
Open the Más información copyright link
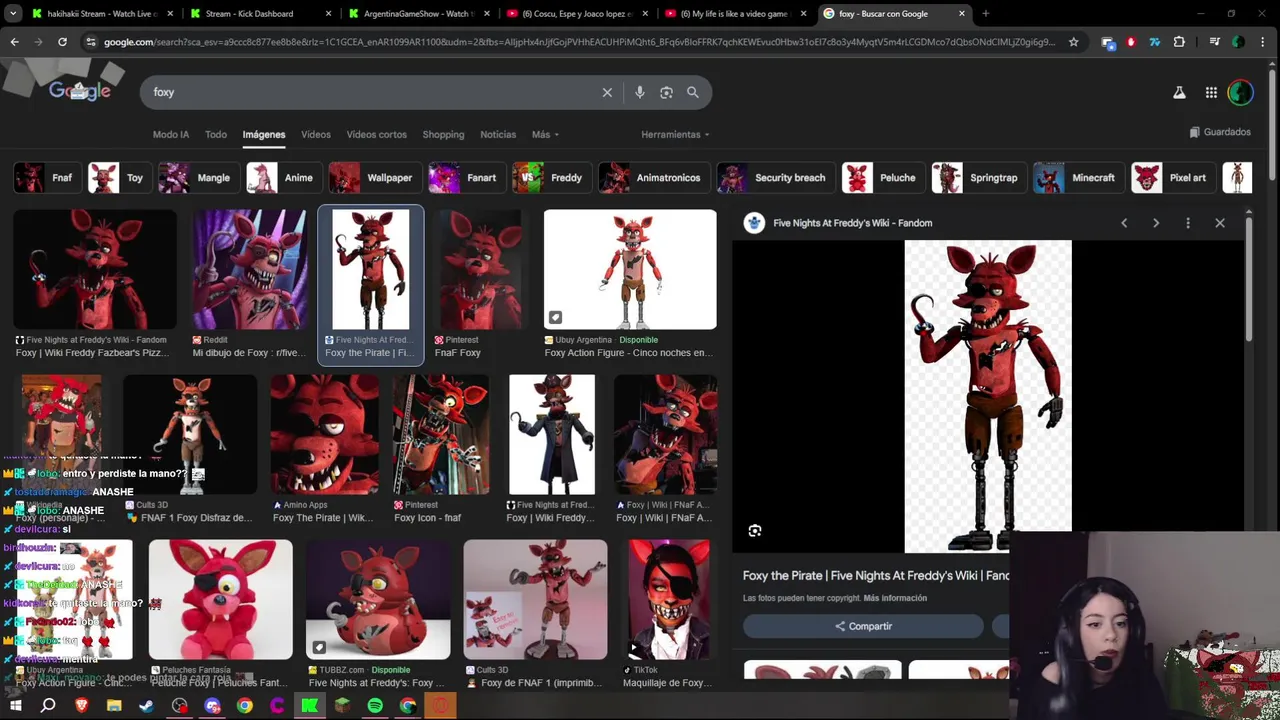895,598
